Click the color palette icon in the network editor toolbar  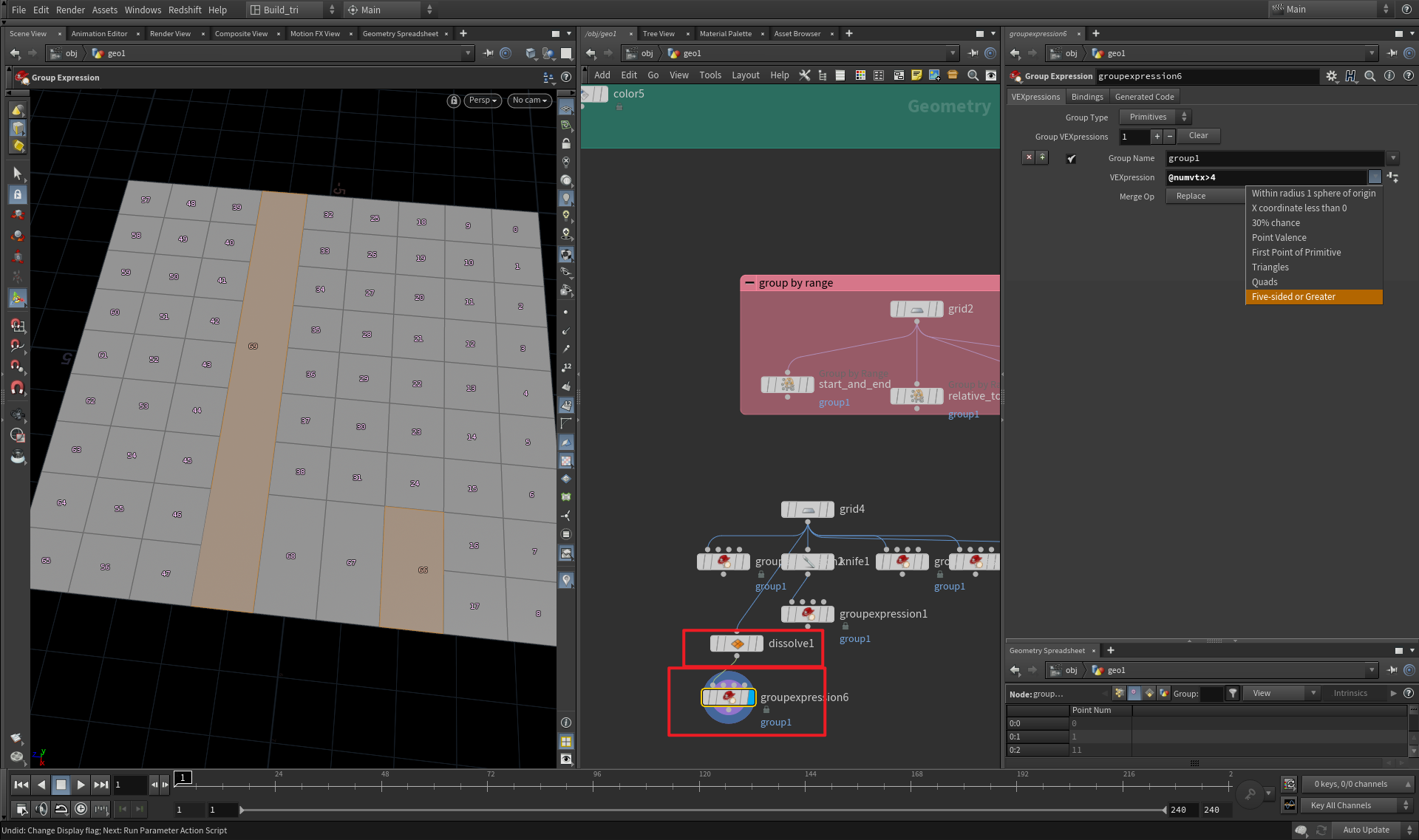point(860,75)
